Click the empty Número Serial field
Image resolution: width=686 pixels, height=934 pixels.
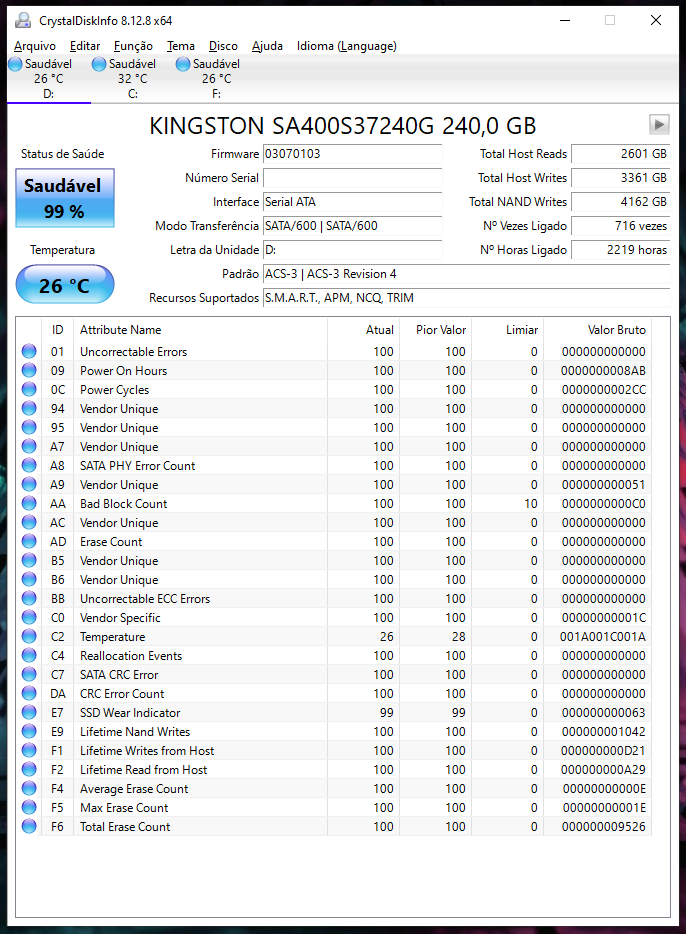click(x=353, y=178)
